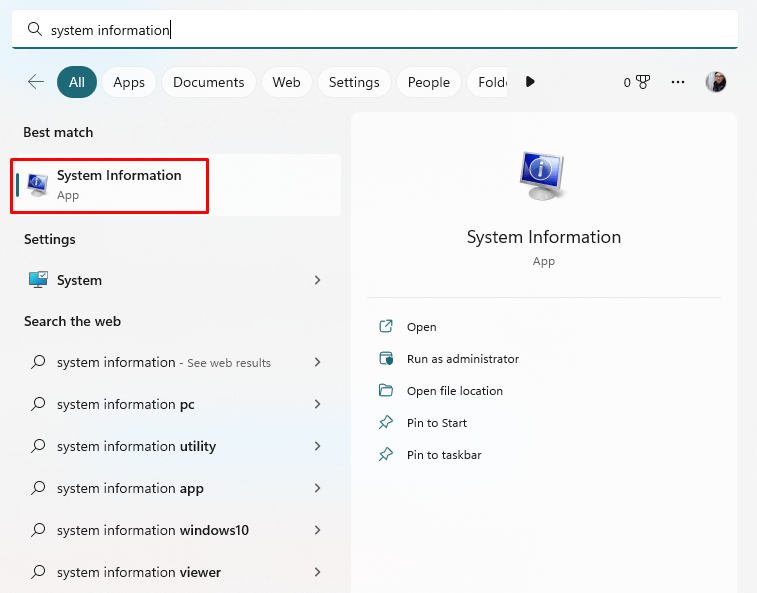The width and height of the screenshot is (757, 593).
Task: Click Open in the right panel
Action: tap(421, 327)
